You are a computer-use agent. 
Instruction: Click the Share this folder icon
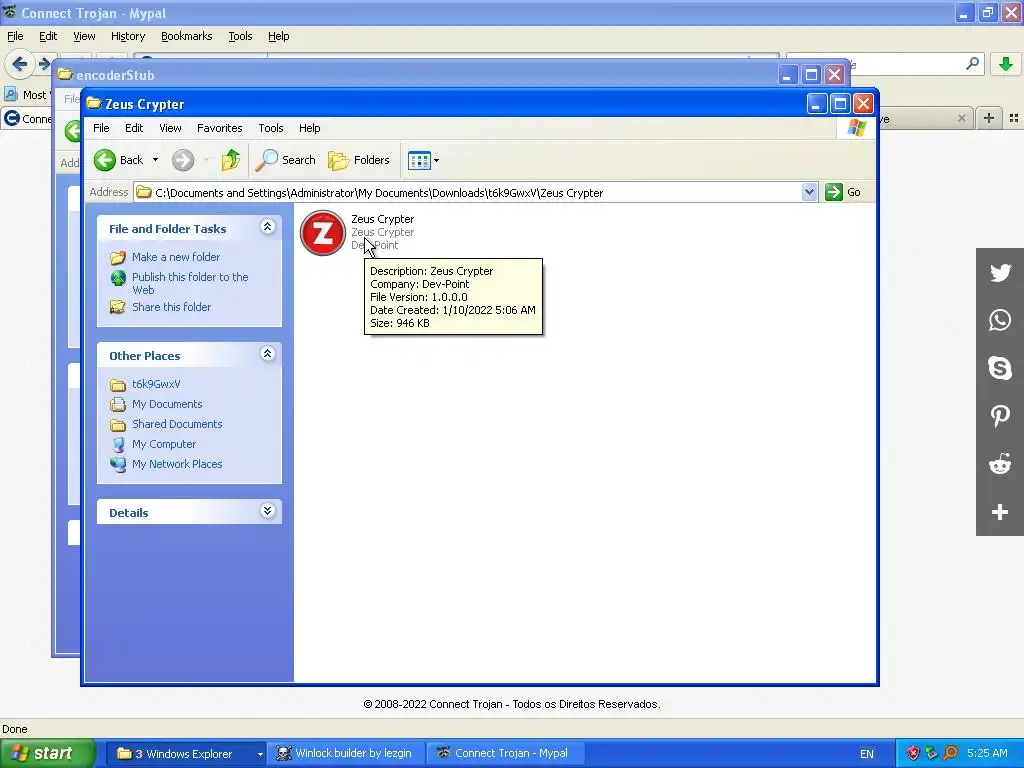point(118,307)
